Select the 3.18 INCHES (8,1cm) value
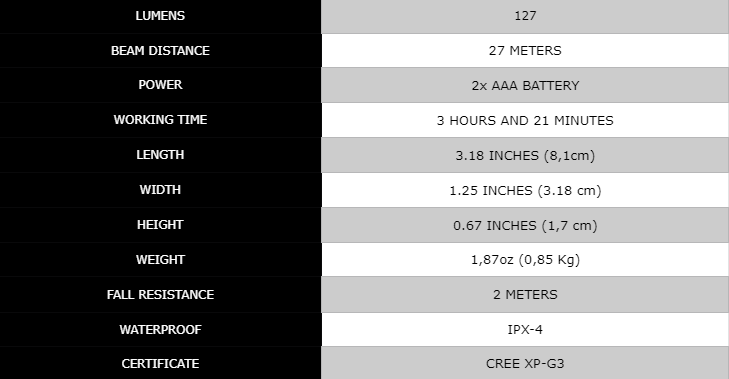The width and height of the screenshot is (729, 379). coord(525,155)
